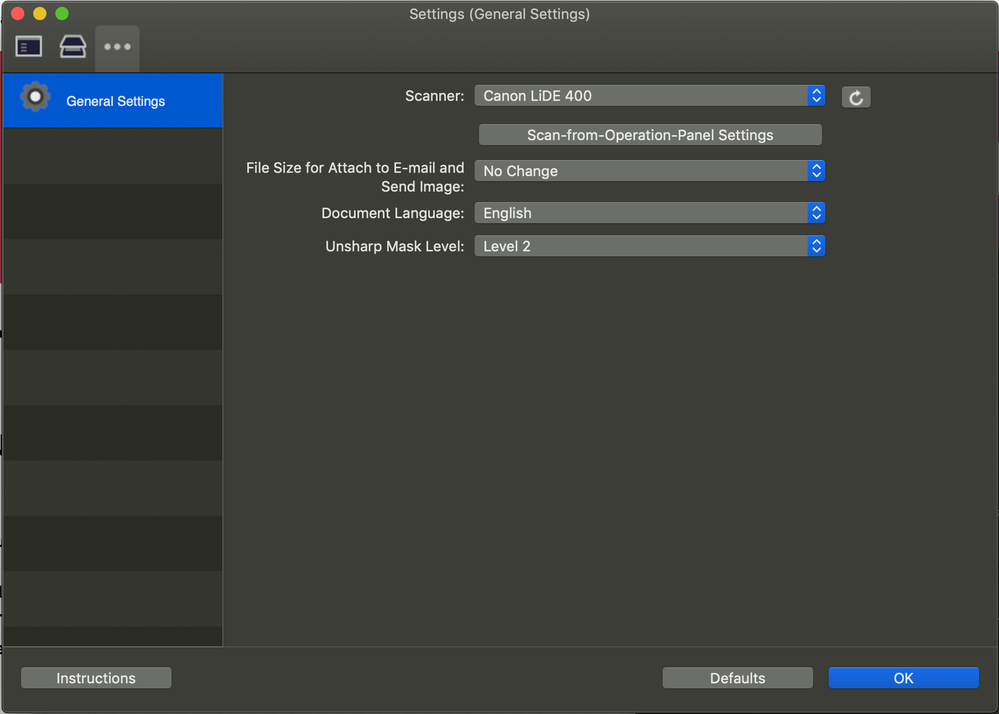Zoom the window with the green traffic light
This screenshot has width=999, height=714.
[x=61, y=13]
